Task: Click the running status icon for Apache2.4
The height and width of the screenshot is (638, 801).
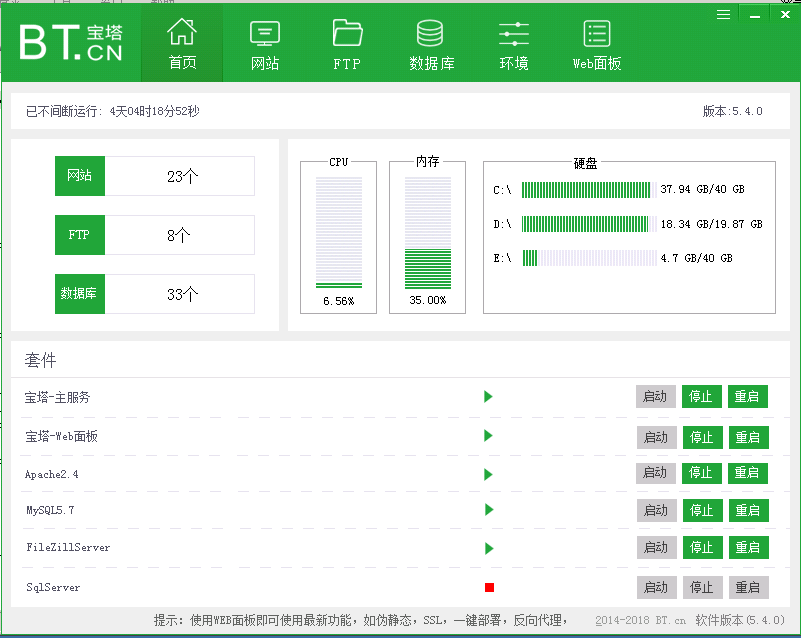Action: 488,475
